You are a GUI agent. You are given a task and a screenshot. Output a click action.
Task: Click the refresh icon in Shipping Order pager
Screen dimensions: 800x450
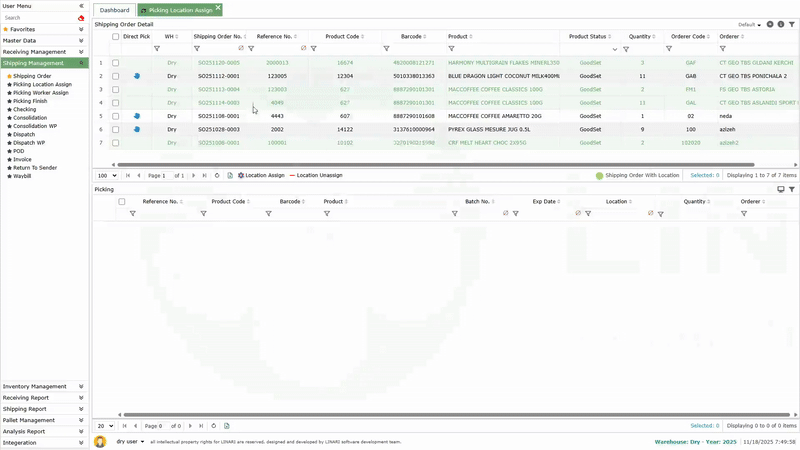(217, 175)
